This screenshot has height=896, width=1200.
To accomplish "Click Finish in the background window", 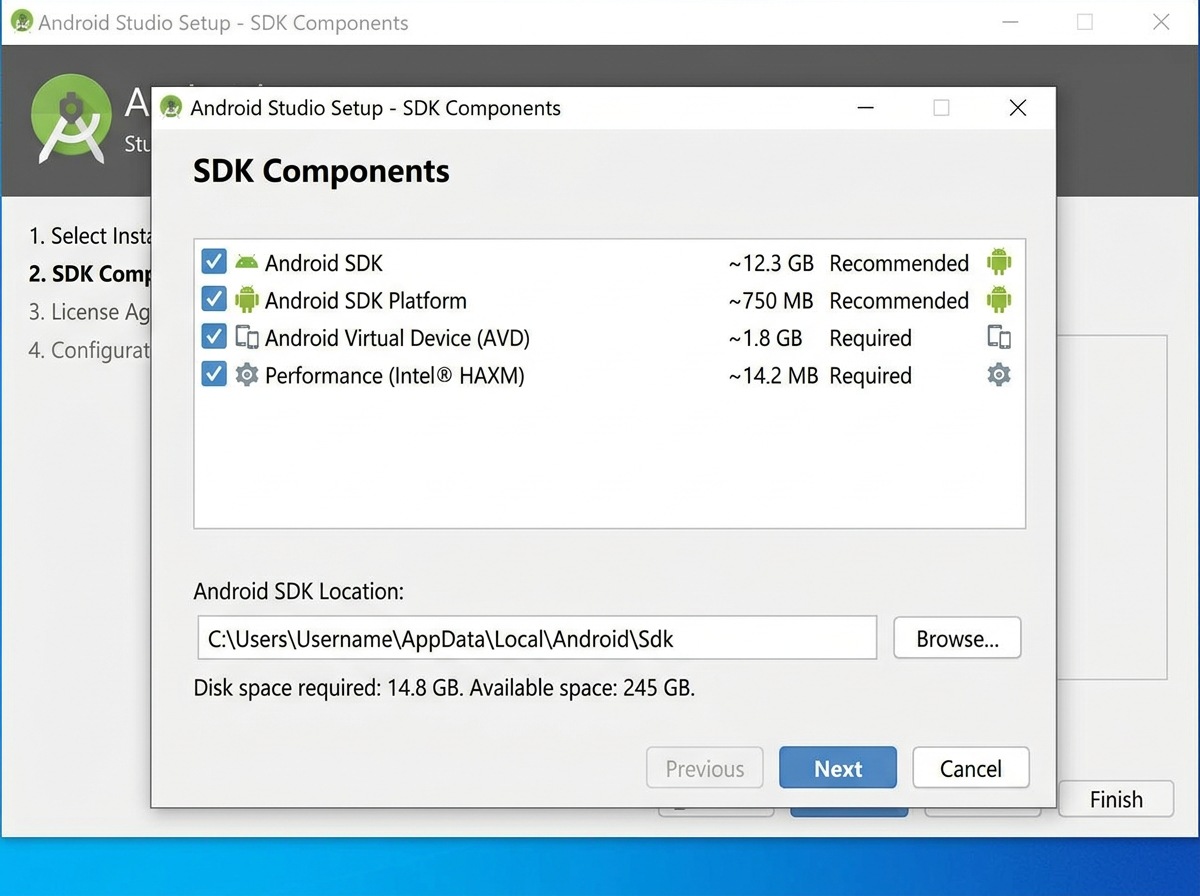I will 1116,799.
